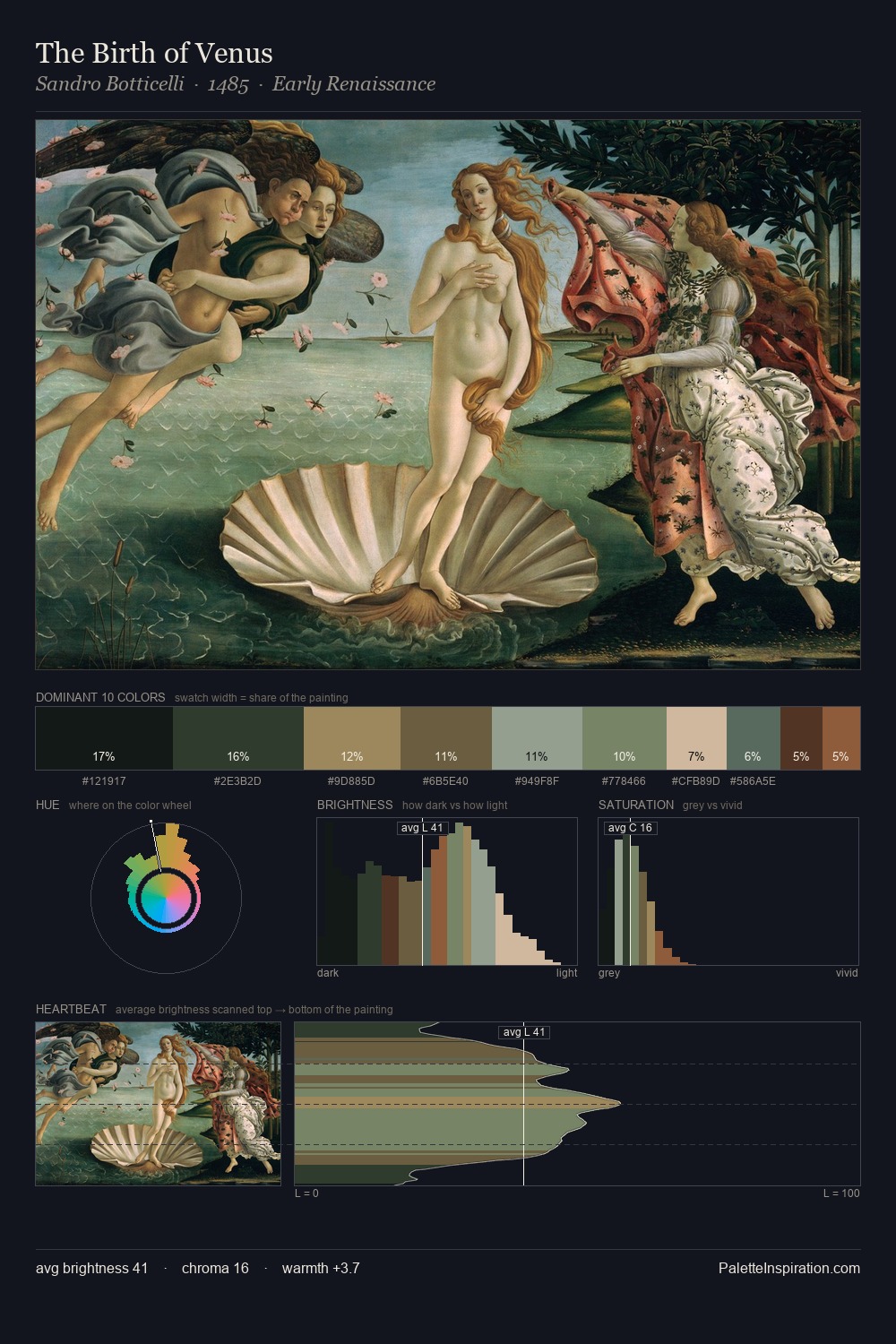This screenshot has width=896, height=1344.
Task: Click the dark brown 5% swatch
Action: (x=801, y=738)
